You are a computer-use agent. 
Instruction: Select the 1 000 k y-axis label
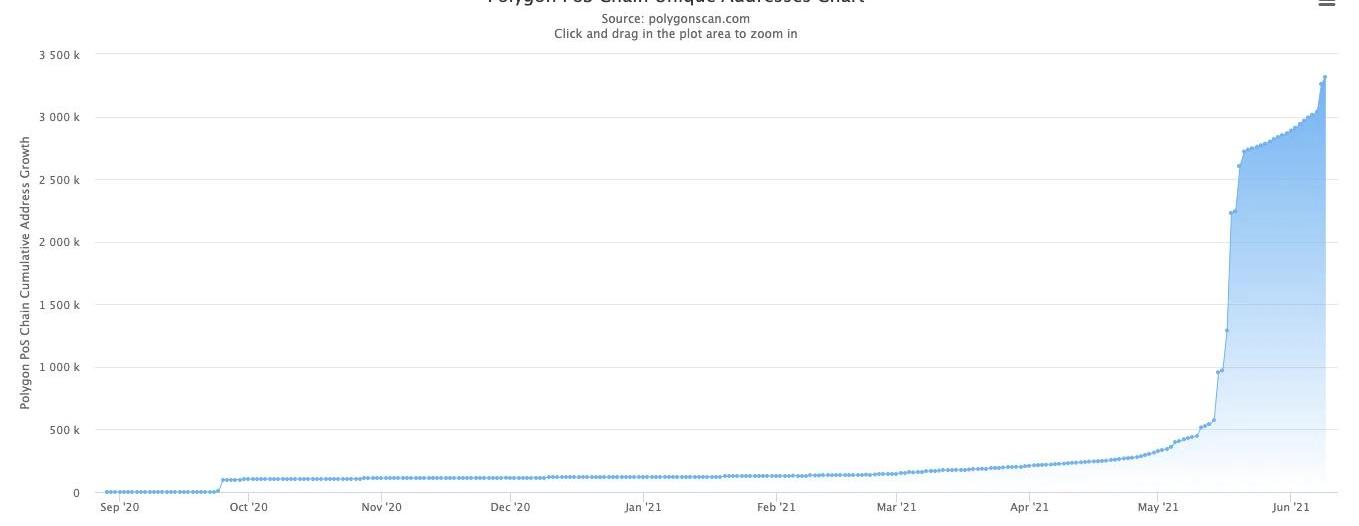(x=59, y=368)
